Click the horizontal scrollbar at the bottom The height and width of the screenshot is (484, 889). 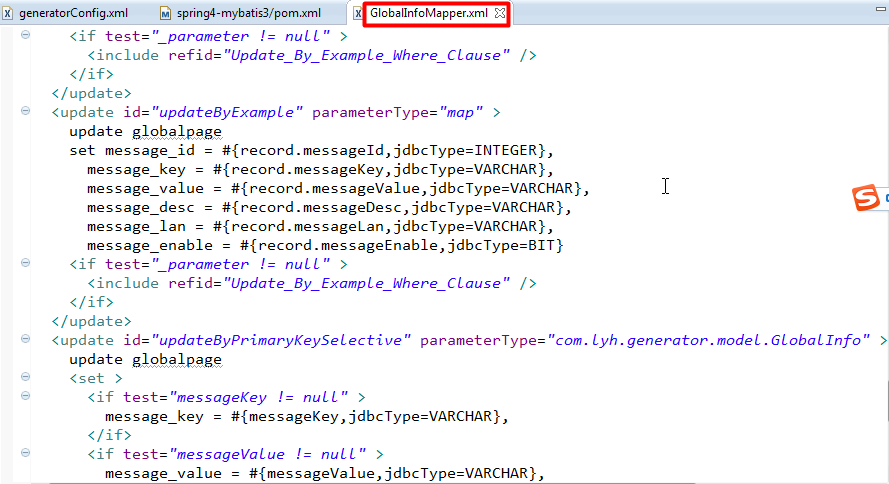tap(372, 482)
